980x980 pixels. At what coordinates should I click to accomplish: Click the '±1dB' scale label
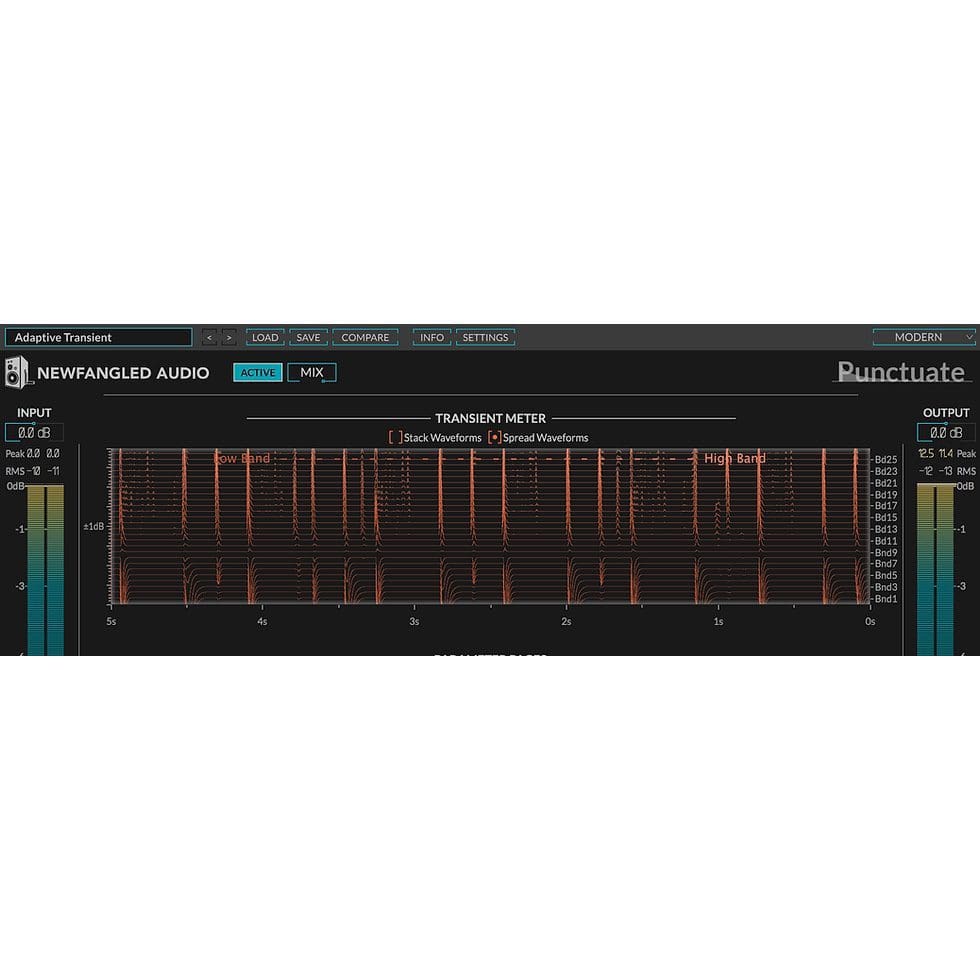(94, 526)
